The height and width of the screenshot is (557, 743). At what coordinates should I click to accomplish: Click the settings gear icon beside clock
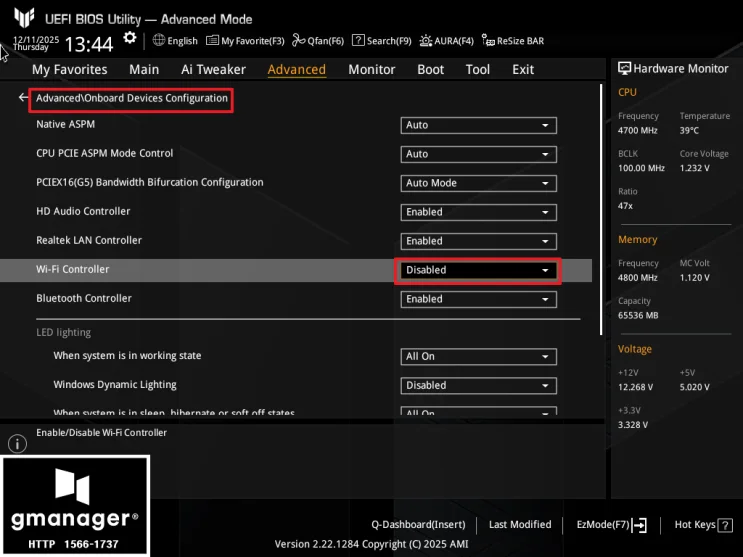click(129, 38)
